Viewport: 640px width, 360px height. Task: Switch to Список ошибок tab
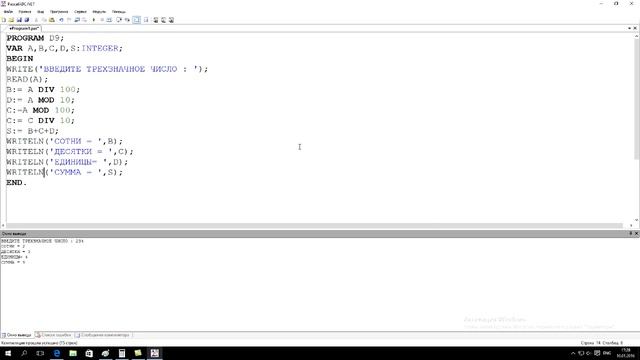coord(53,335)
